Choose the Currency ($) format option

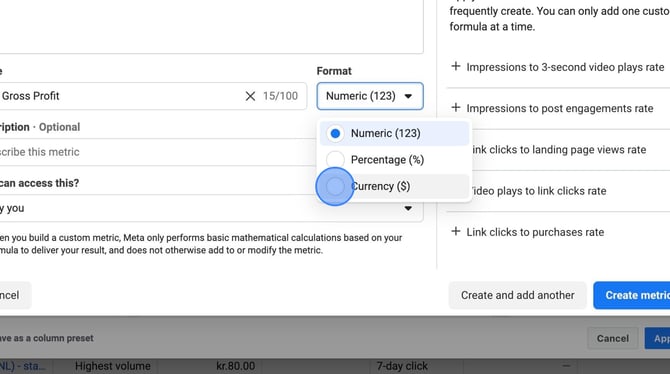point(394,186)
